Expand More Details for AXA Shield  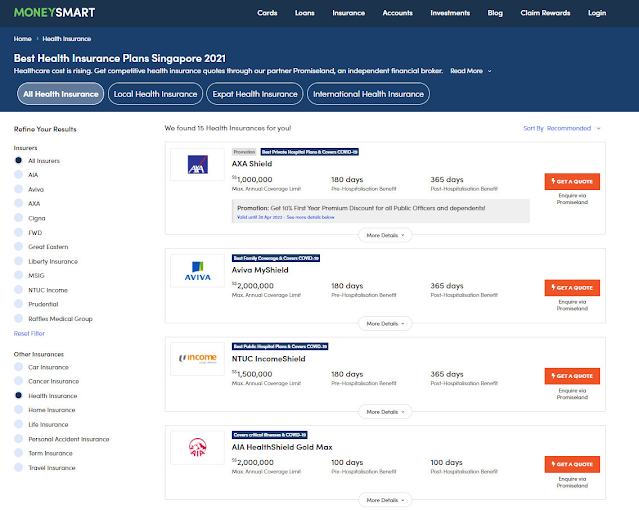pyautogui.click(x=385, y=235)
